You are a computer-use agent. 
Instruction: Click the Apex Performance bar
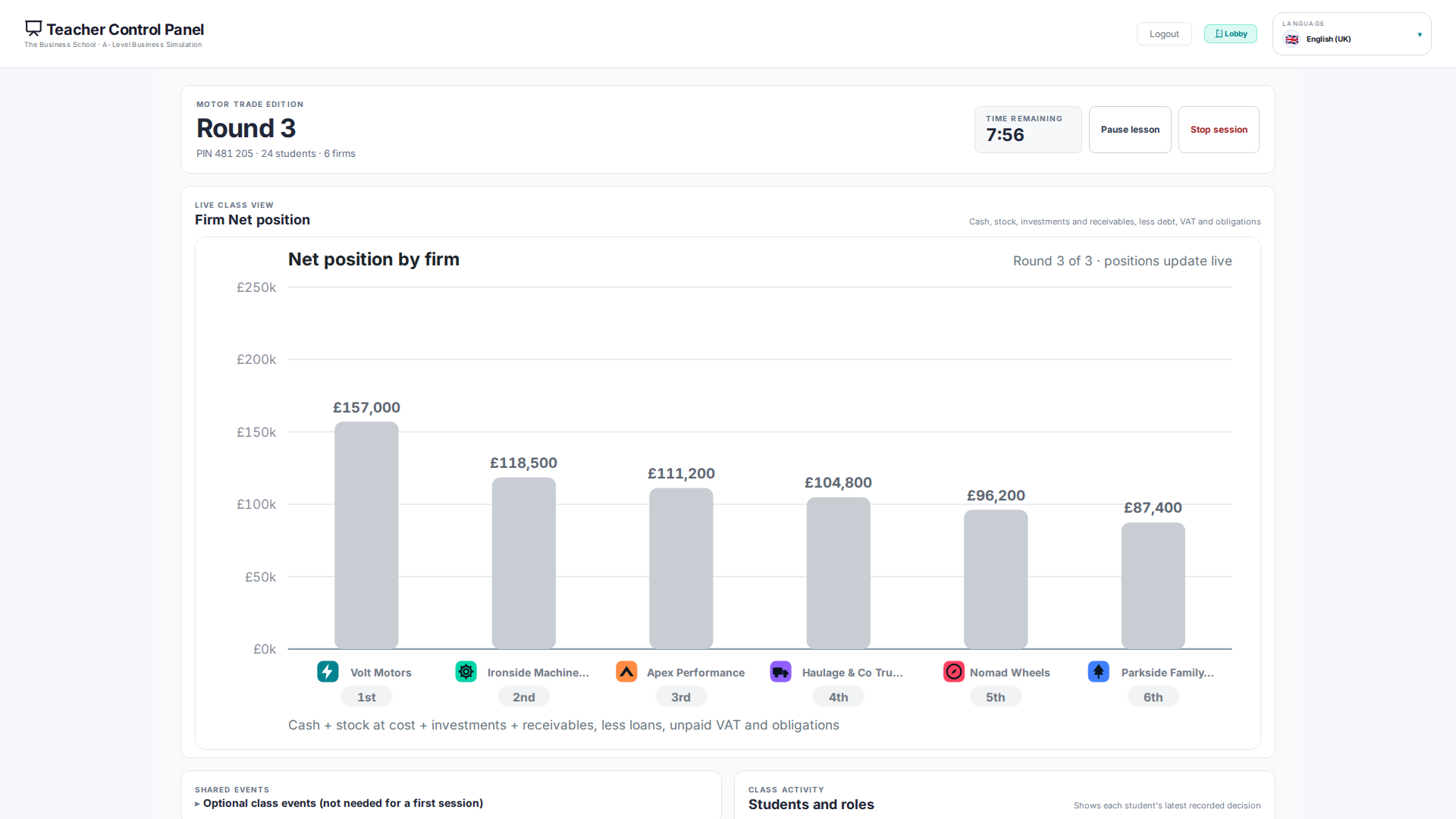(681, 569)
